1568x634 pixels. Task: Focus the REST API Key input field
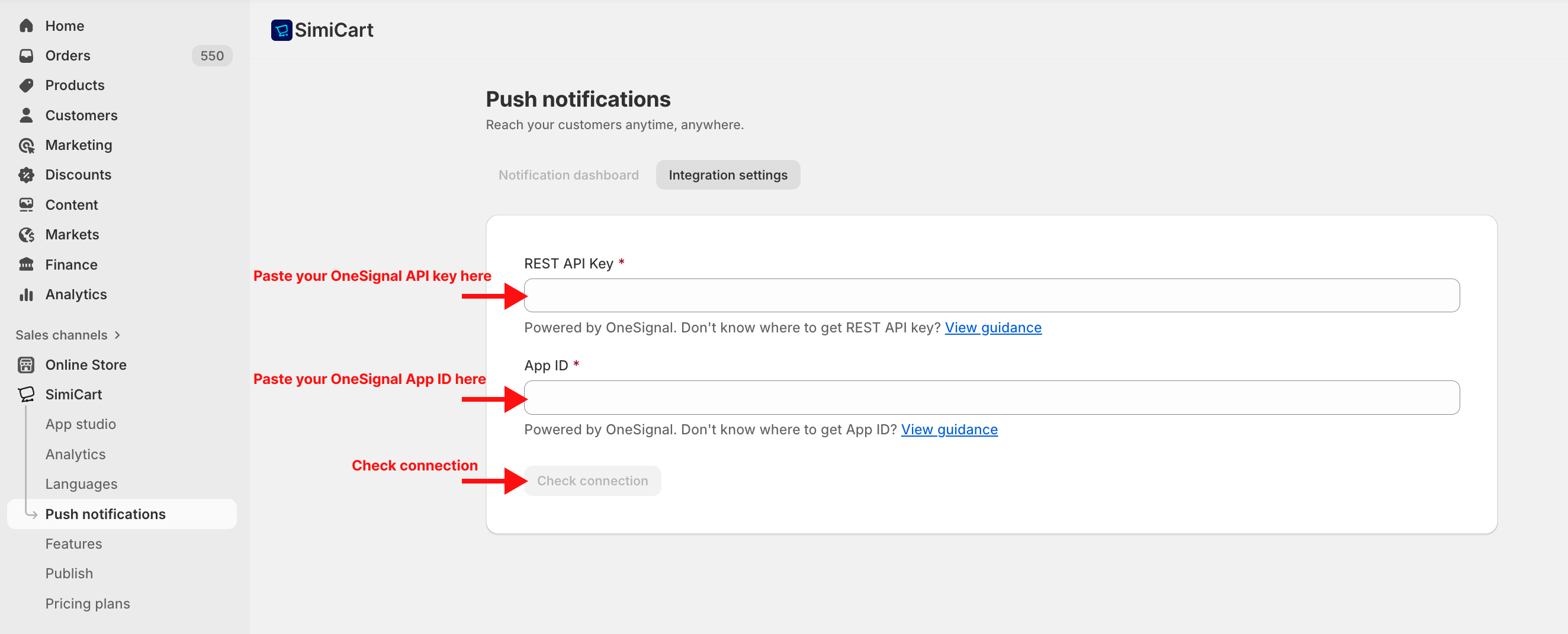pyautogui.click(x=991, y=296)
